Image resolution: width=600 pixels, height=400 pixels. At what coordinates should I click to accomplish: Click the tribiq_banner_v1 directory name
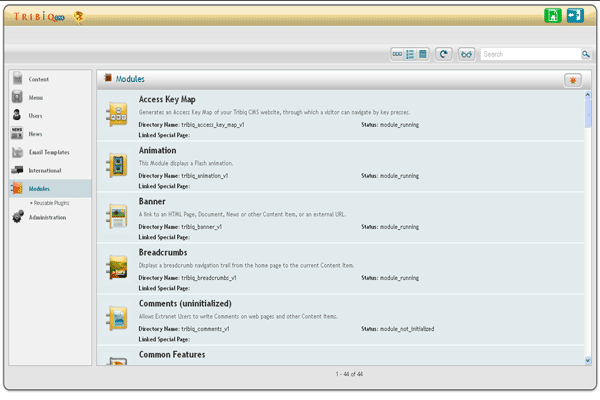click(202, 227)
